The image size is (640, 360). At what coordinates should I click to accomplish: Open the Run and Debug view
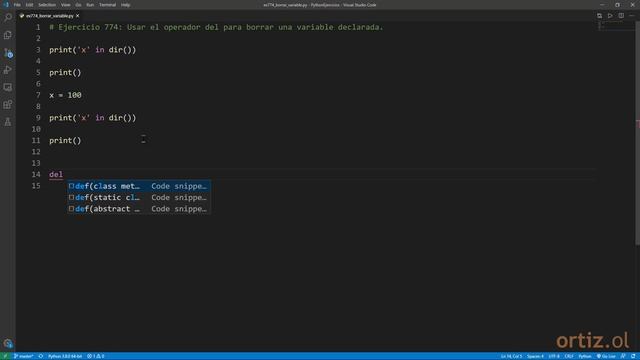coord(8,70)
